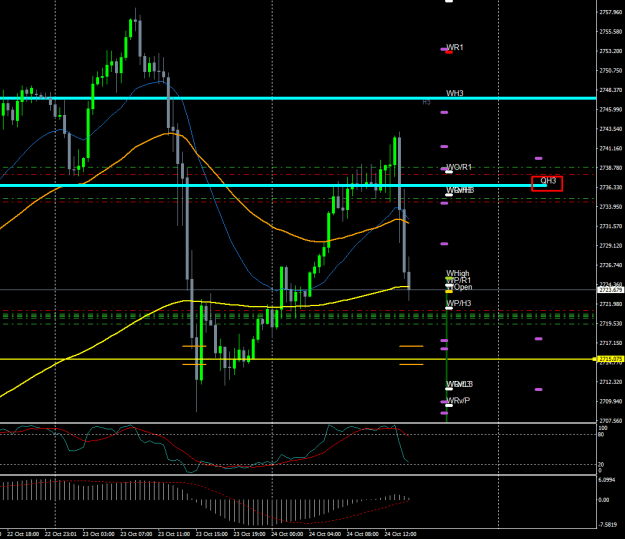625x539 pixels.
Task: Click the 22 Oct 18:00 time label
Action: pos(23,534)
